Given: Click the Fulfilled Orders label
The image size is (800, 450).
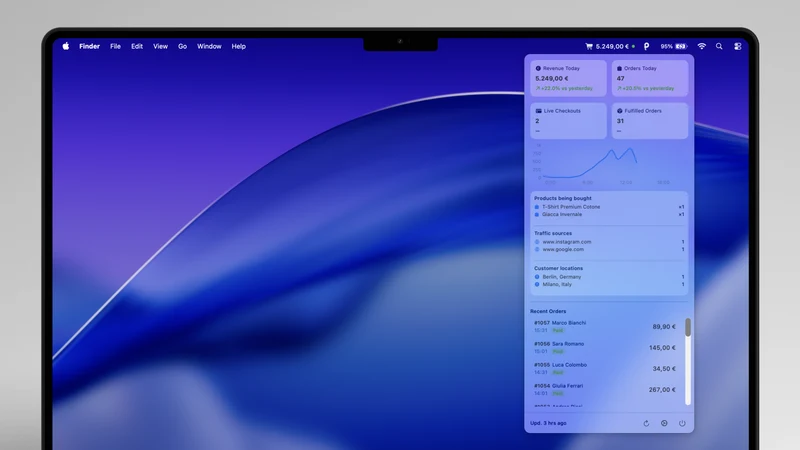Looking at the screenshot, I should pyautogui.click(x=643, y=111).
